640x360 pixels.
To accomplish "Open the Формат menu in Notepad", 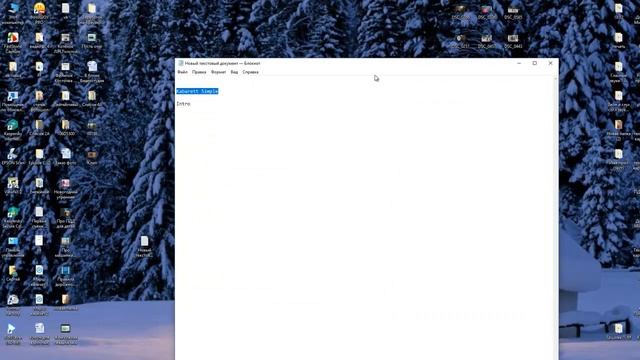I will (218, 72).
